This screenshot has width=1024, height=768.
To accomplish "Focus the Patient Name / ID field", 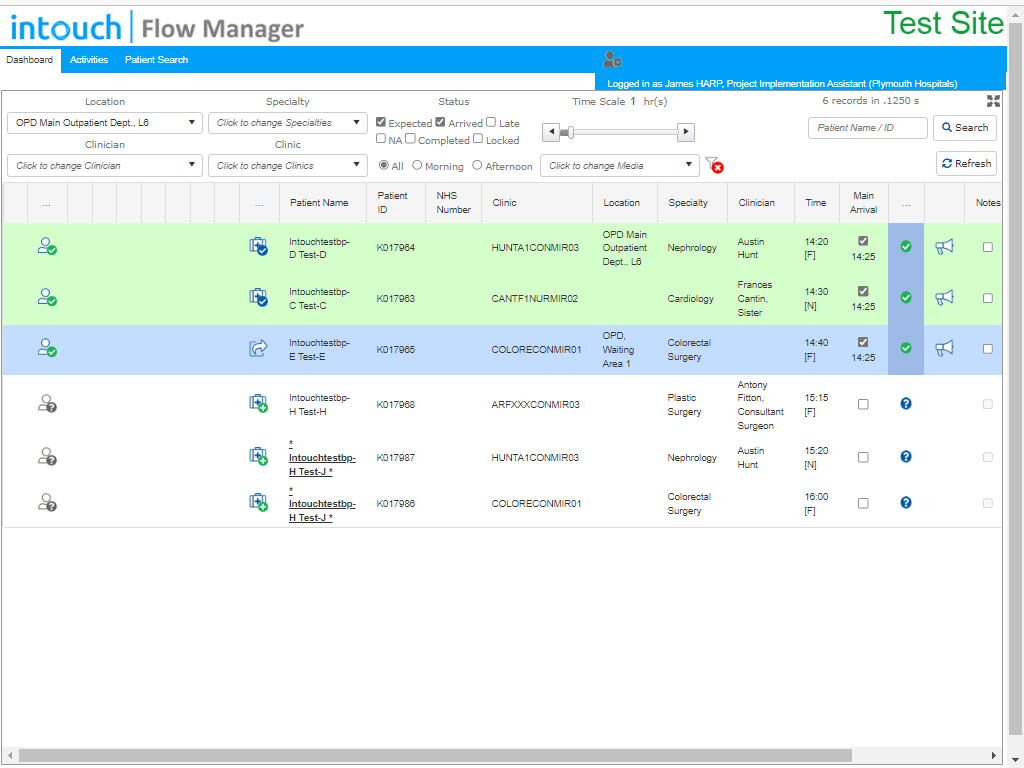I will tap(867, 128).
